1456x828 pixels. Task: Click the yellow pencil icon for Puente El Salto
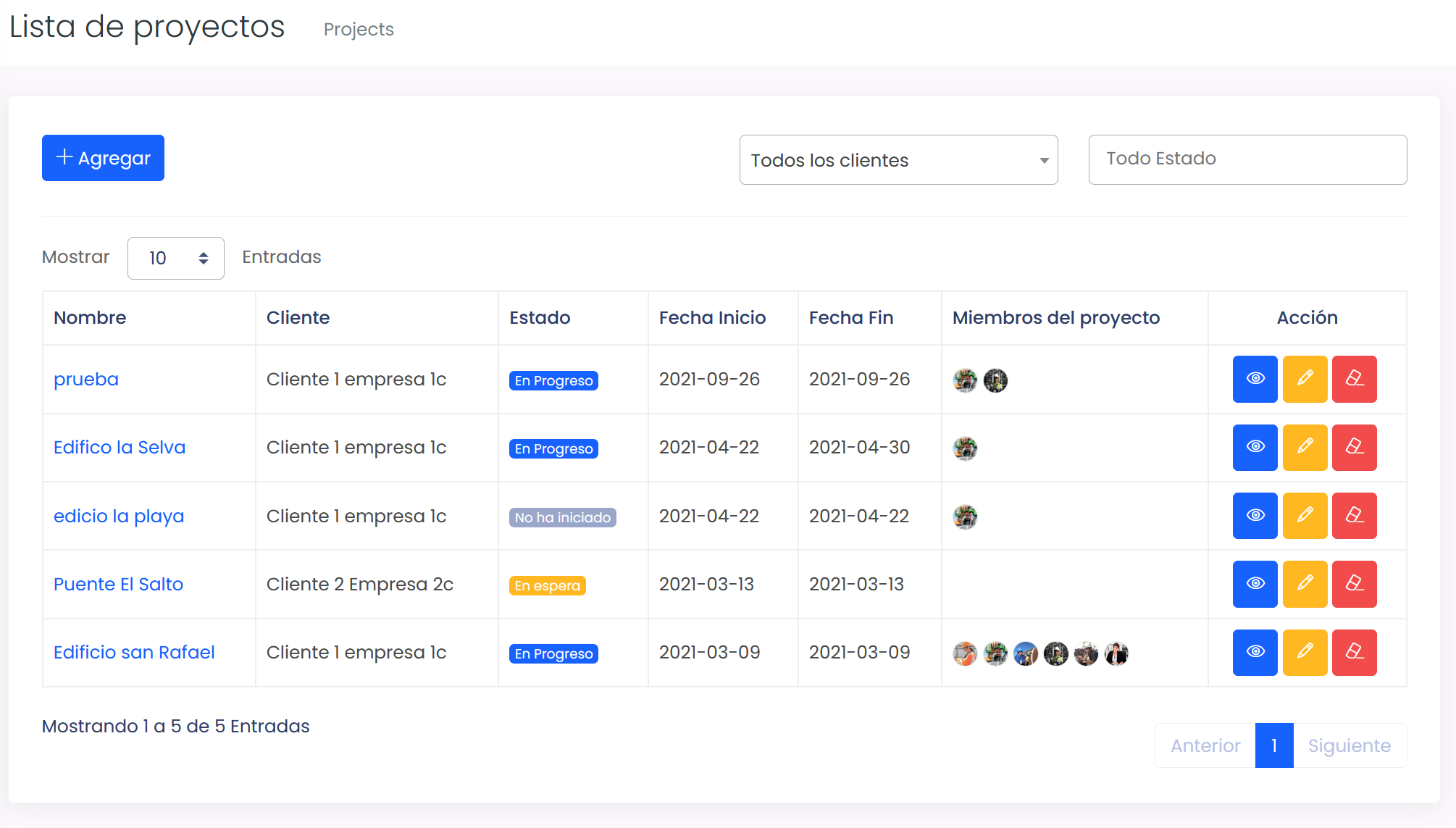[1305, 584]
